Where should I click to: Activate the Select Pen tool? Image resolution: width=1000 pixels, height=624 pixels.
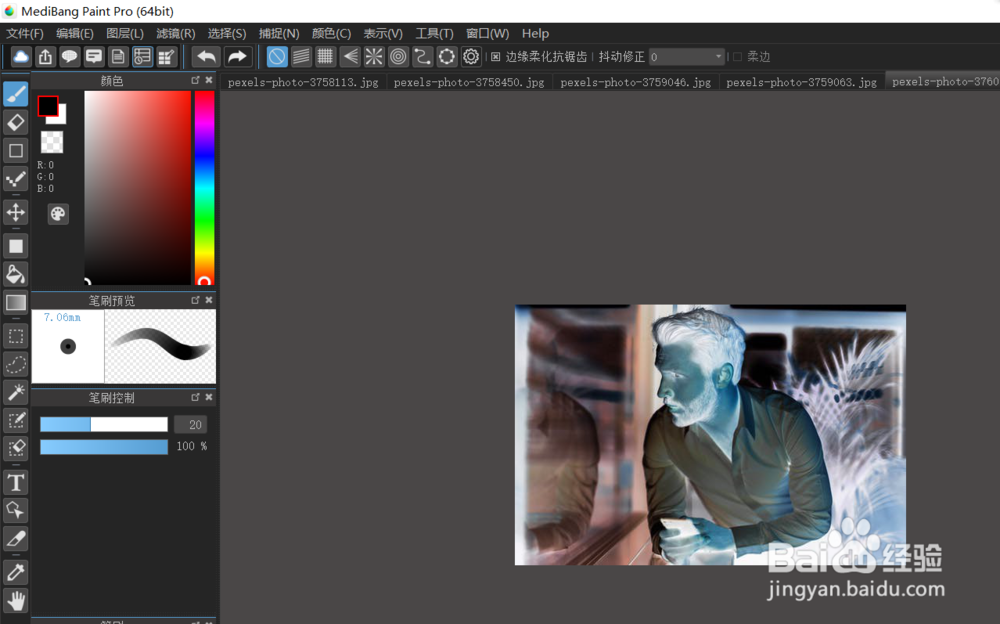pos(16,420)
